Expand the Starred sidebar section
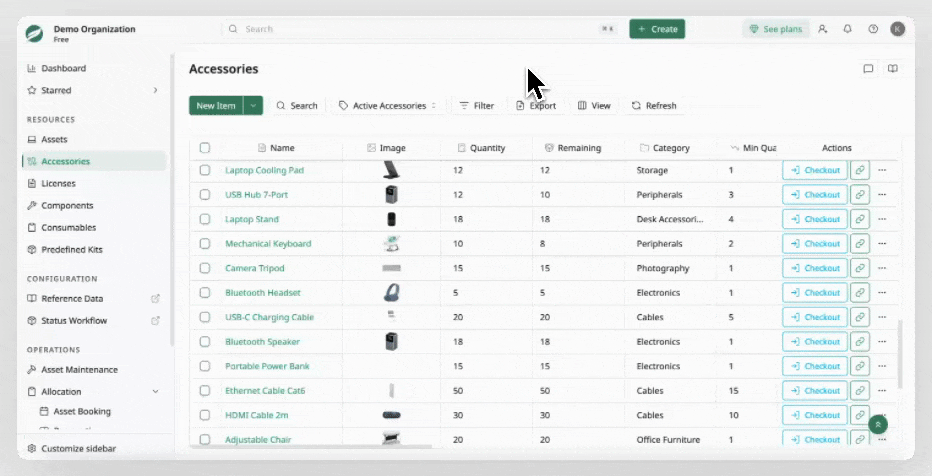The width and height of the screenshot is (932, 476). (x=155, y=90)
